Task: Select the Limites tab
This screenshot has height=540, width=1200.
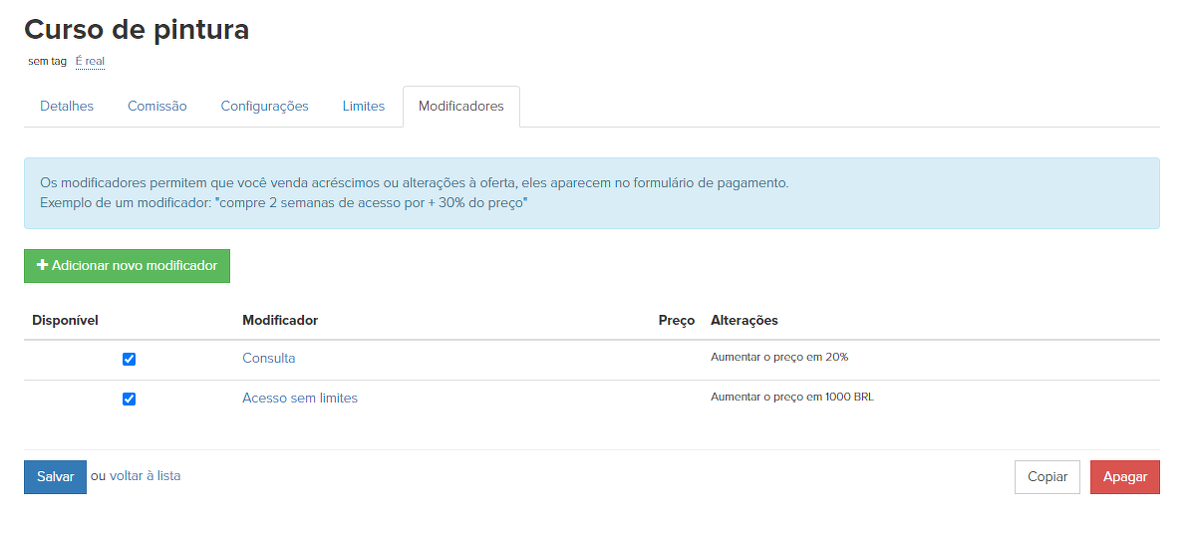Action: pyautogui.click(x=363, y=106)
